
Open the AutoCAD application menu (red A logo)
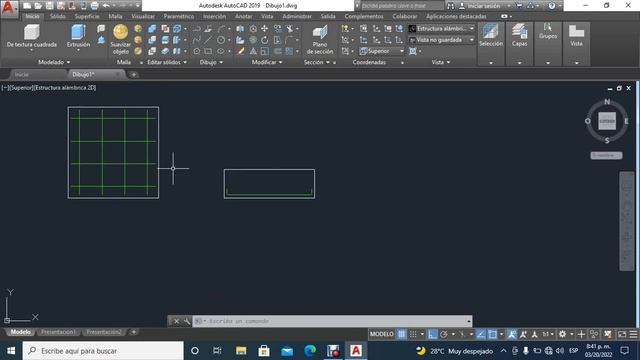8,8
